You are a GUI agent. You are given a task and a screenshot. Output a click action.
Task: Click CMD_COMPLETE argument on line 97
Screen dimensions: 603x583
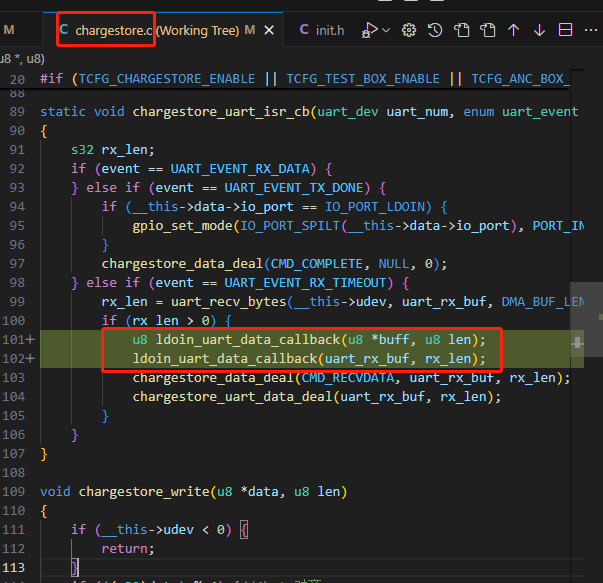pyautogui.click(x=316, y=263)
